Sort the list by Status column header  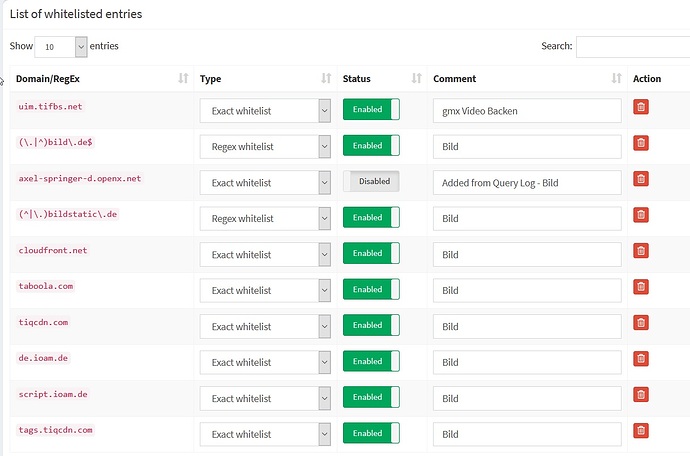coord(376,79)
